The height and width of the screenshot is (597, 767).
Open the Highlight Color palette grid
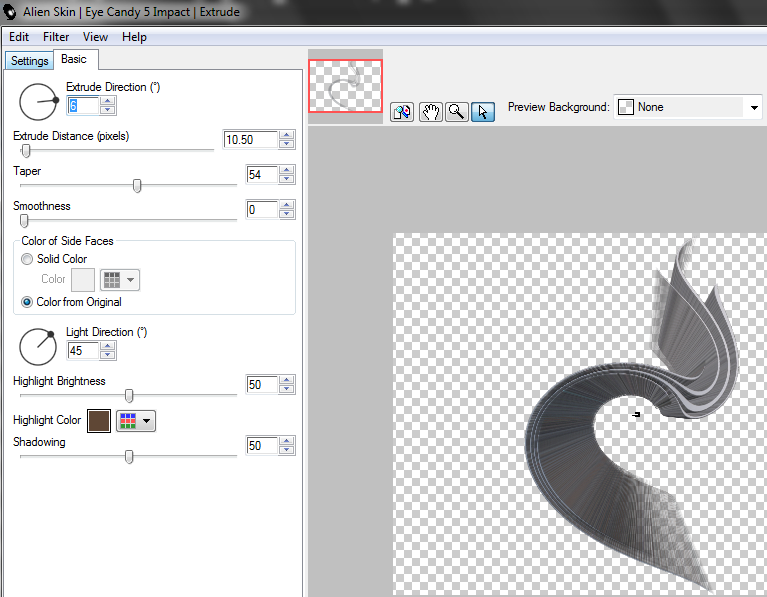(136, 421)
